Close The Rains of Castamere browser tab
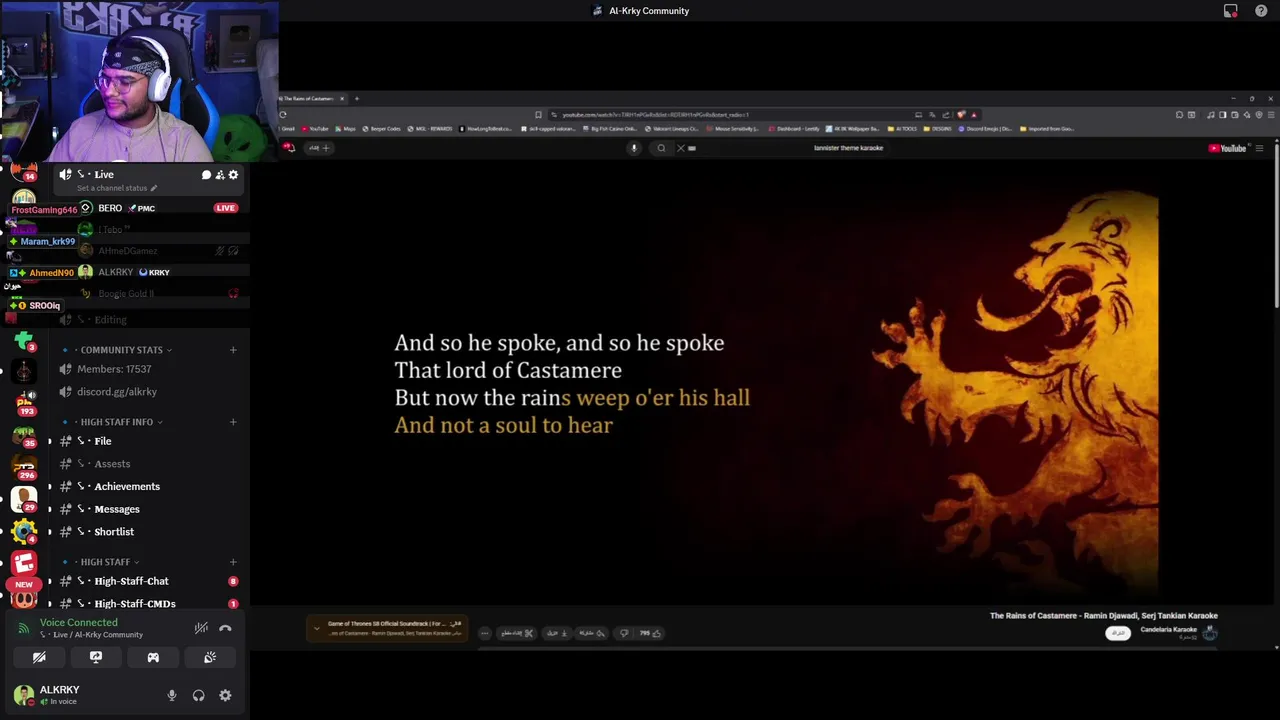Screen dimensions: 1280x720 [341, 99]
